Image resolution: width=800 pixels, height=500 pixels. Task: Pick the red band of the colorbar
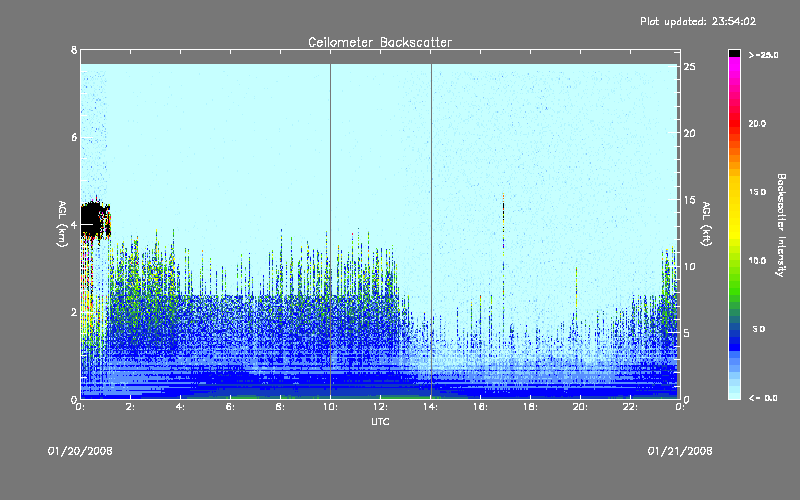pos(734,123)
